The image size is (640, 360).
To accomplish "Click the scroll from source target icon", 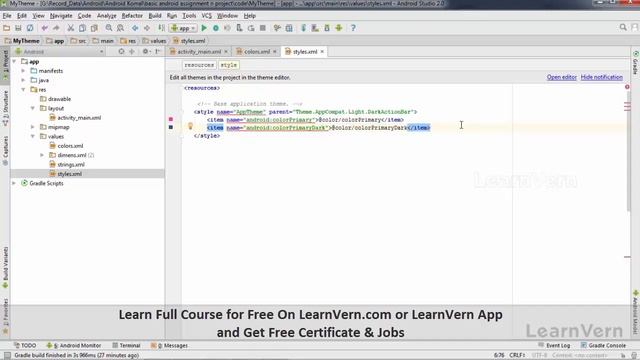I will tap(121, 52).
